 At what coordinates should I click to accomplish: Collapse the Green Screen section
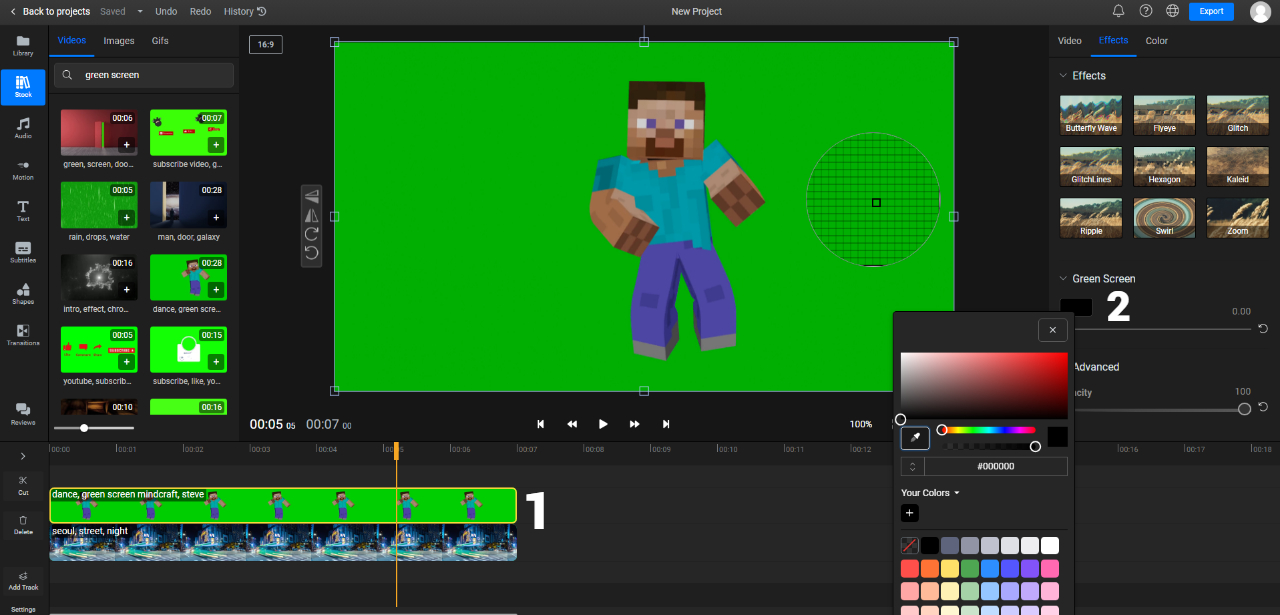(1063, 279)
